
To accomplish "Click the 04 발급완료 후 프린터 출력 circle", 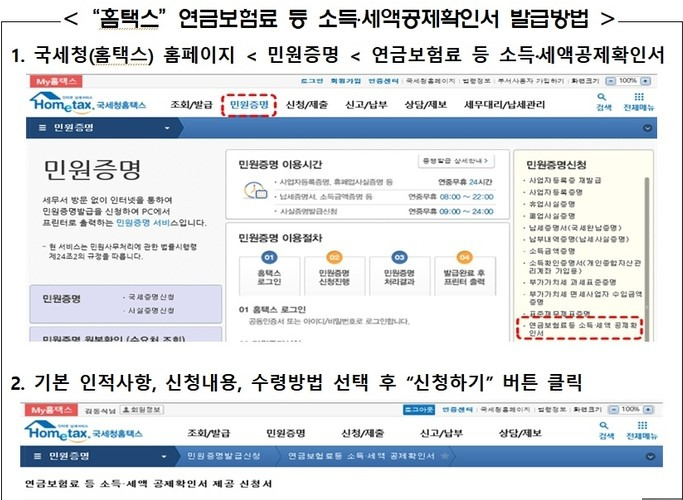I will [x=464, y=257].
